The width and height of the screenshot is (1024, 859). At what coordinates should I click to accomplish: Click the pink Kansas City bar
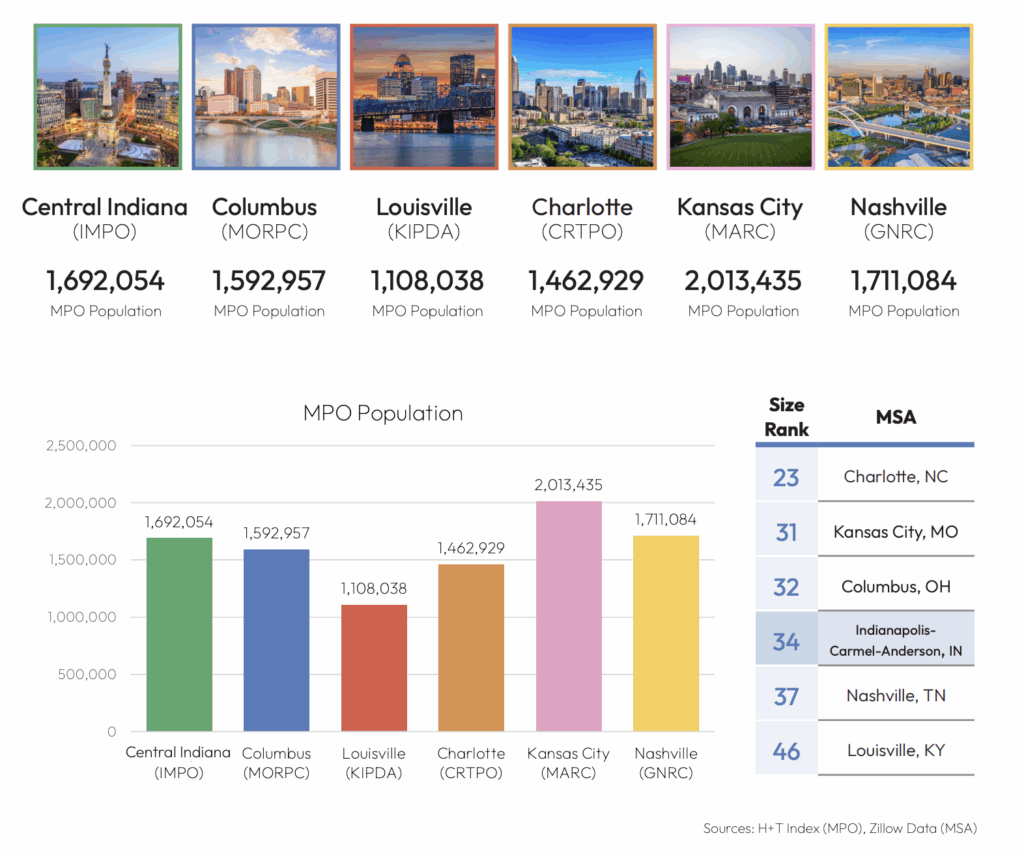tap(569, 616)
